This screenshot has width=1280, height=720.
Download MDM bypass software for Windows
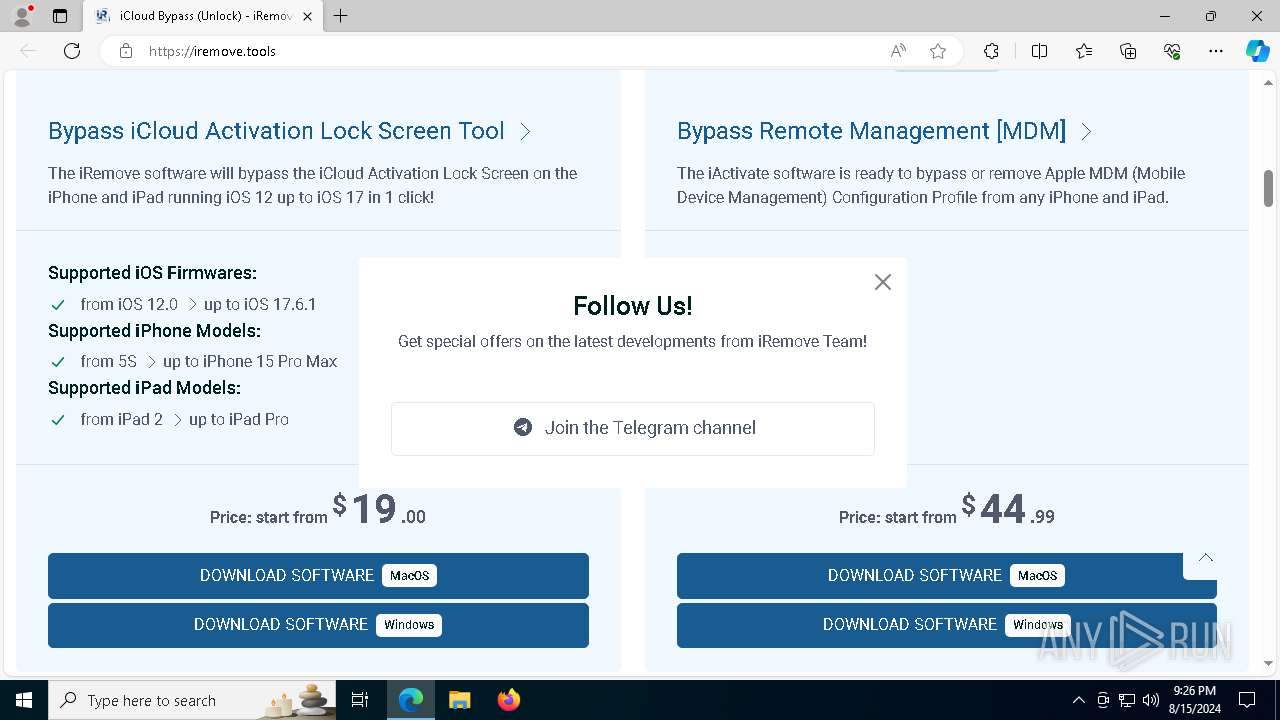(x=947, y=625)
